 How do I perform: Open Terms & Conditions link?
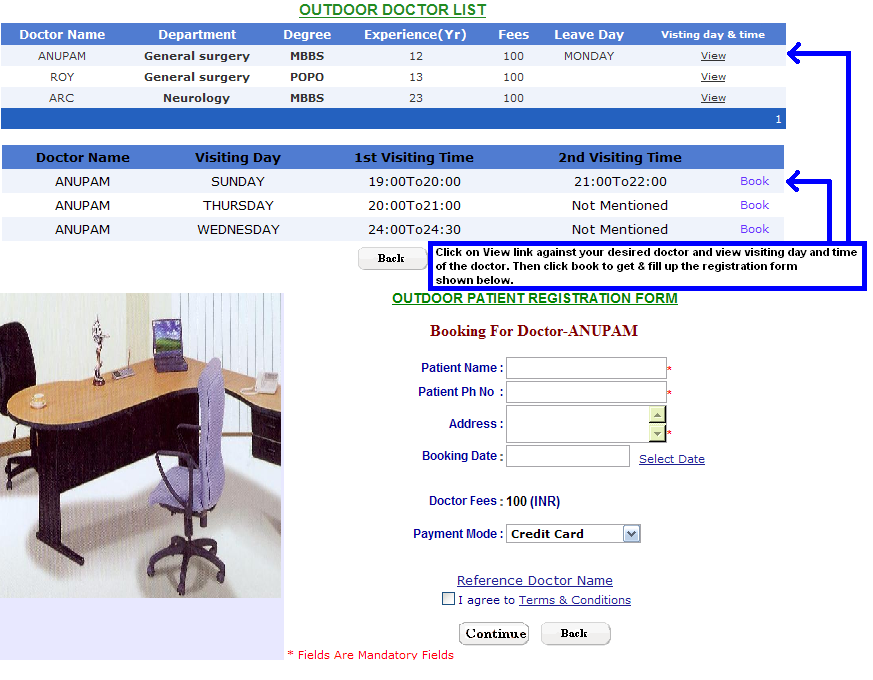pyautogui.click(x=575, y=600)
